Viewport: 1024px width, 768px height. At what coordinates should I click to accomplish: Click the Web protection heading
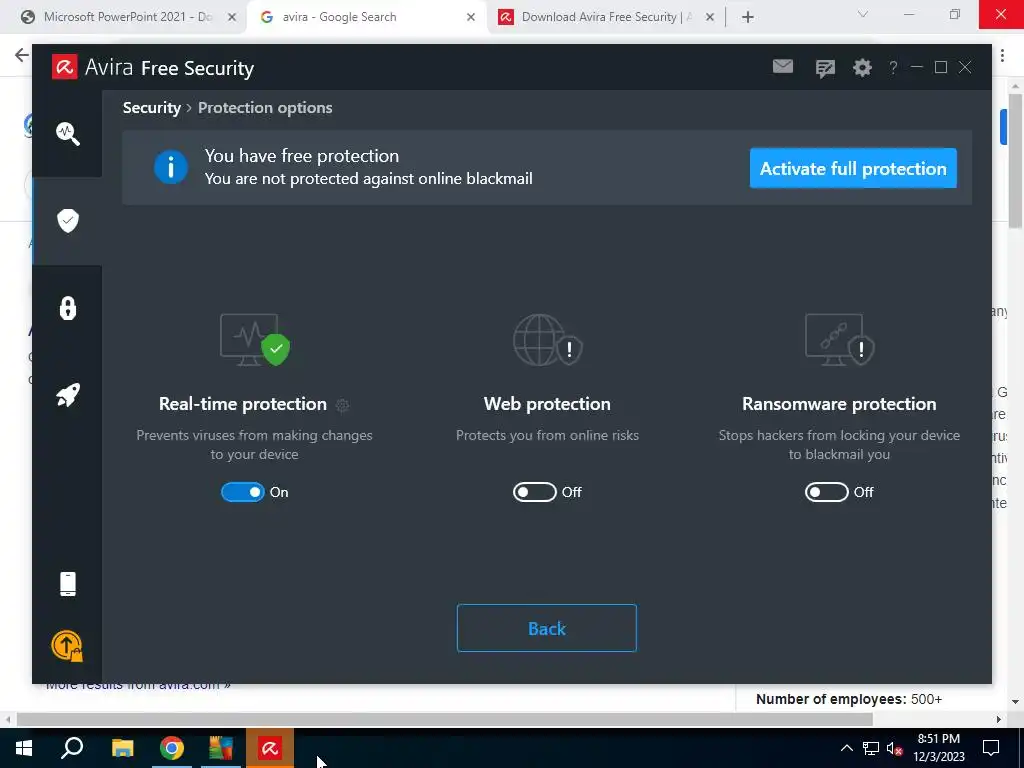(x=547, y=404)
